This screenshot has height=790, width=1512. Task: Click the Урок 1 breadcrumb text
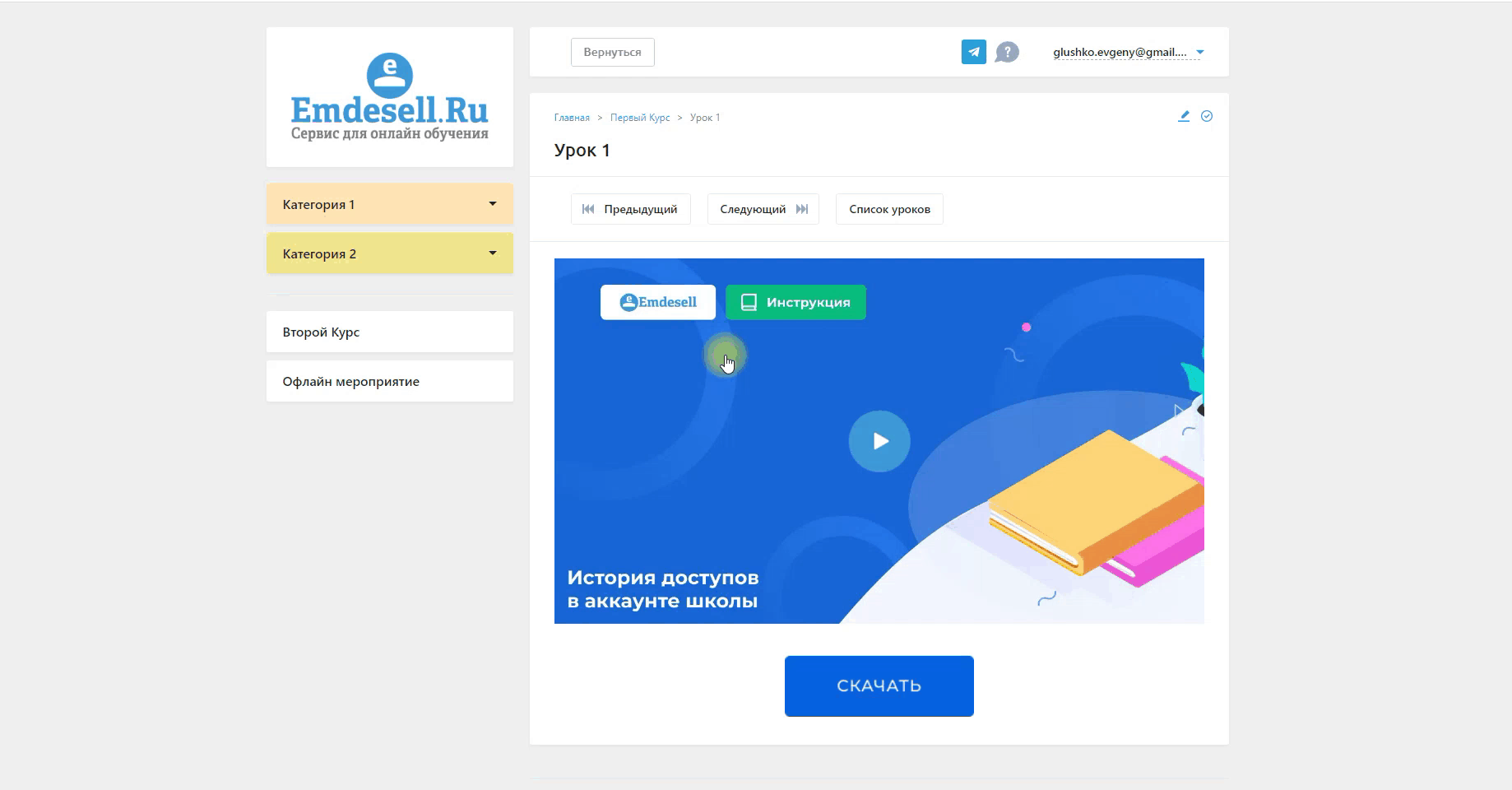(x=705, y=118)
